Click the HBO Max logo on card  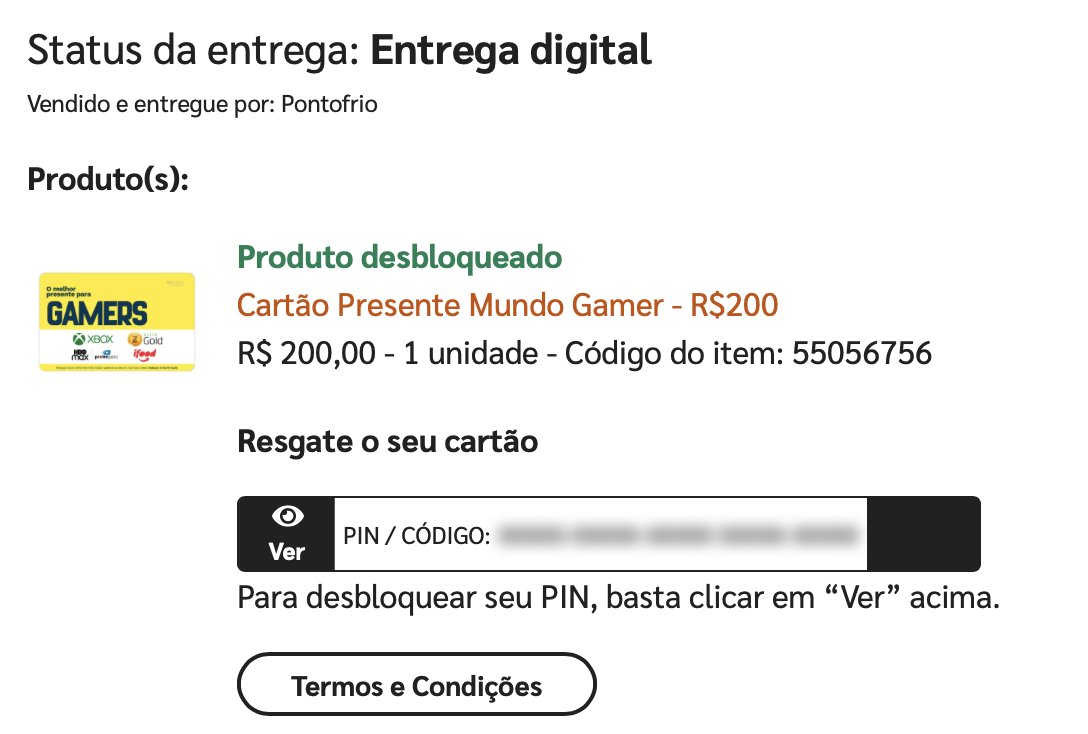pos(80,355)
